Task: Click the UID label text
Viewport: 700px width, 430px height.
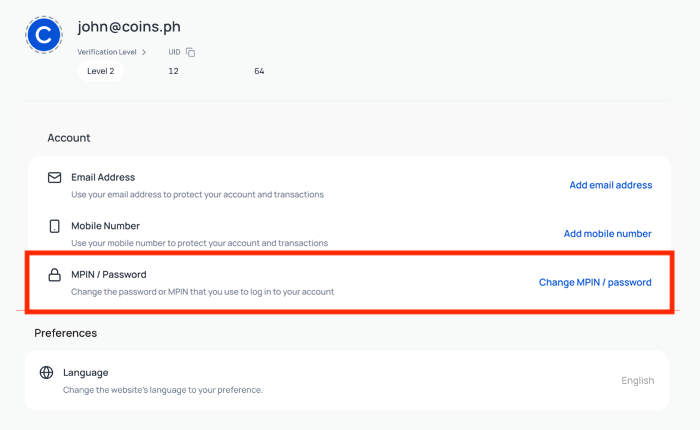Action: click(174, 52)
